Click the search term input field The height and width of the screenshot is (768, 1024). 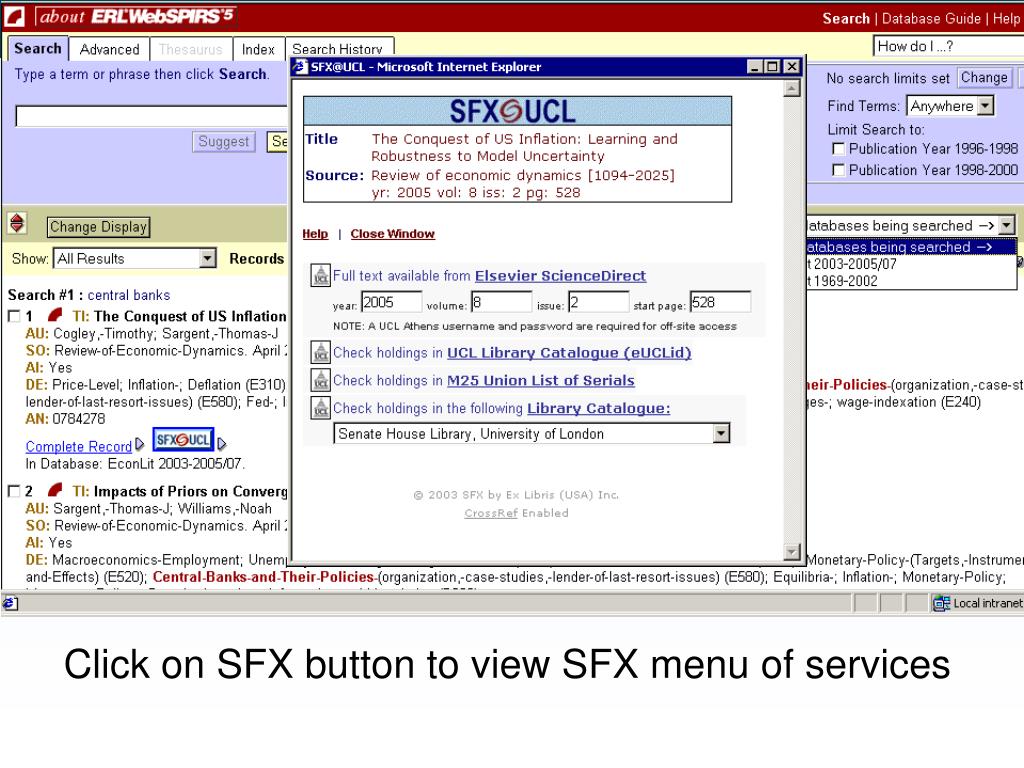click(x=152, y=116)
